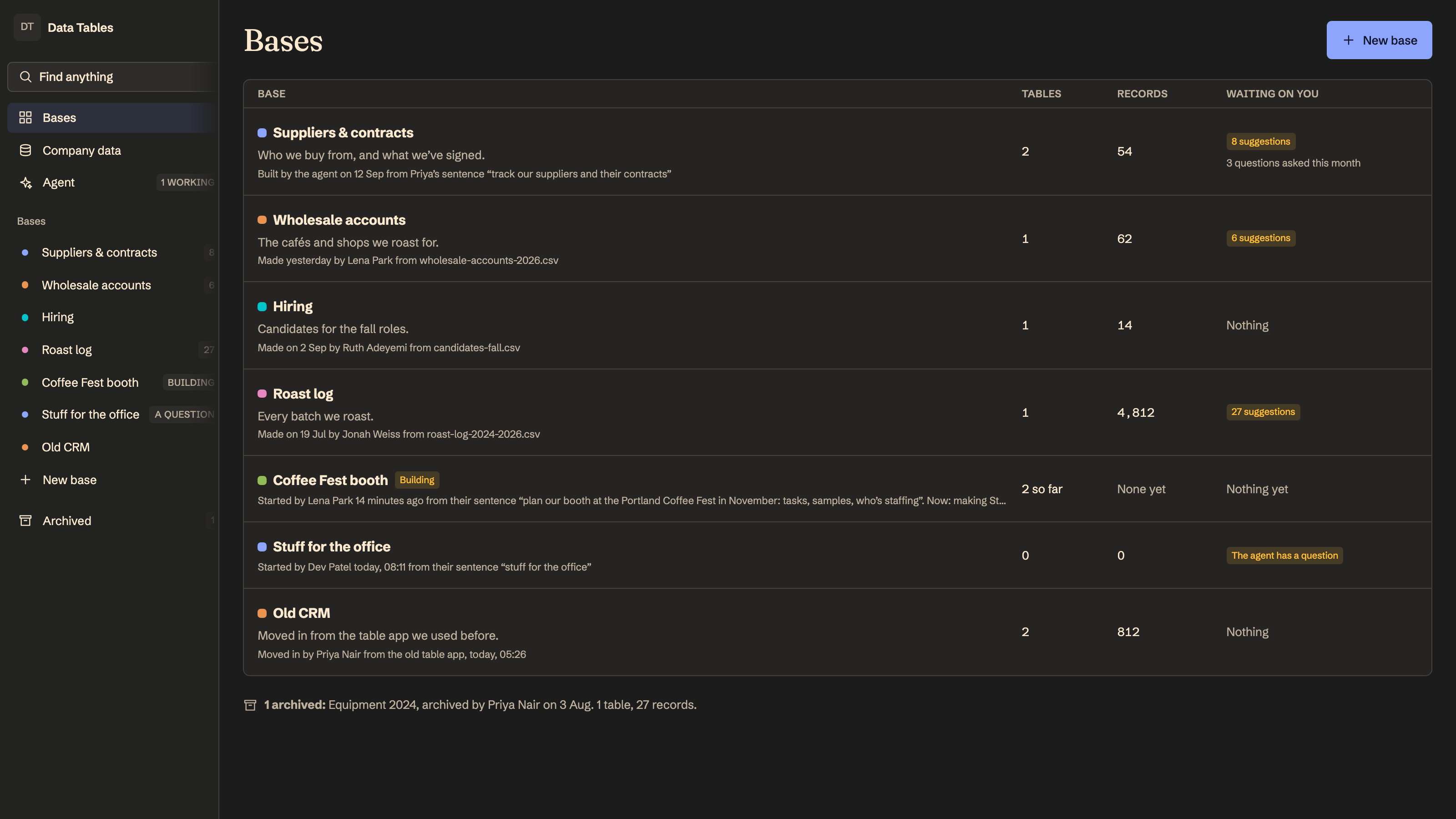Click the Agent sparkle icon
Viewport: 1456px width, 819px height.
click(25, 182)
